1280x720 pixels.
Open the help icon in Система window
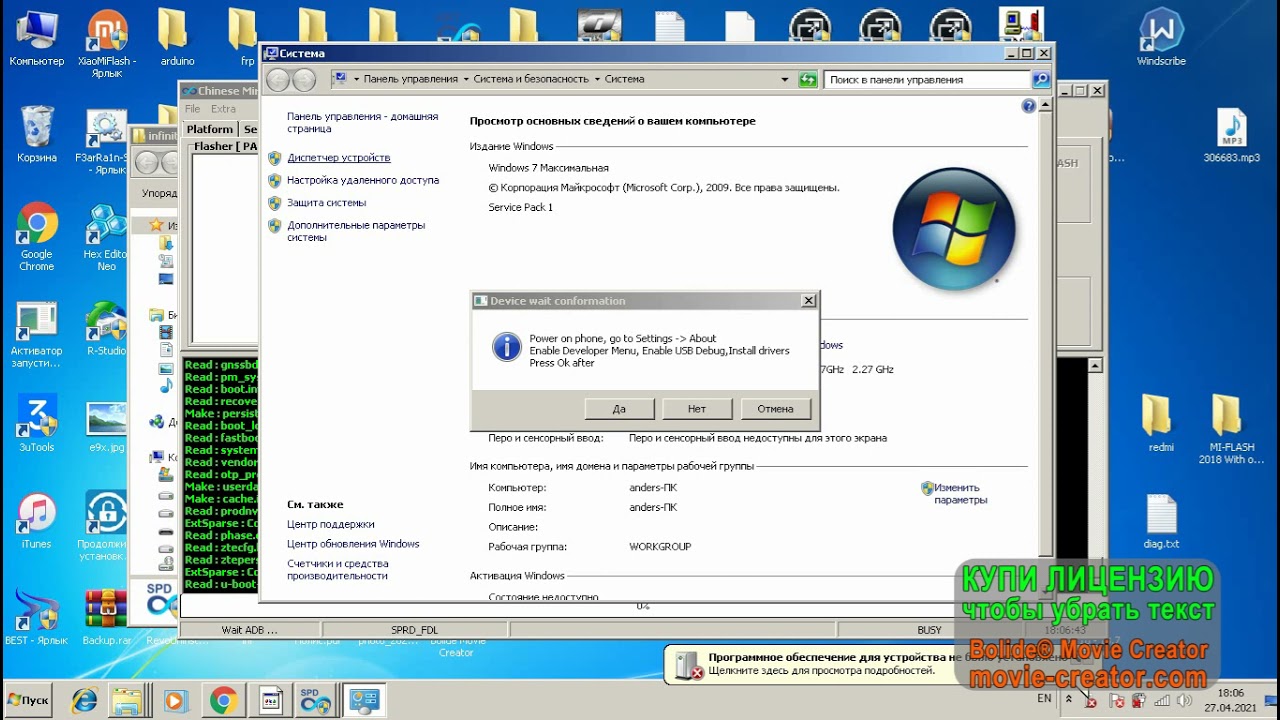click(x=1028, y=106)
